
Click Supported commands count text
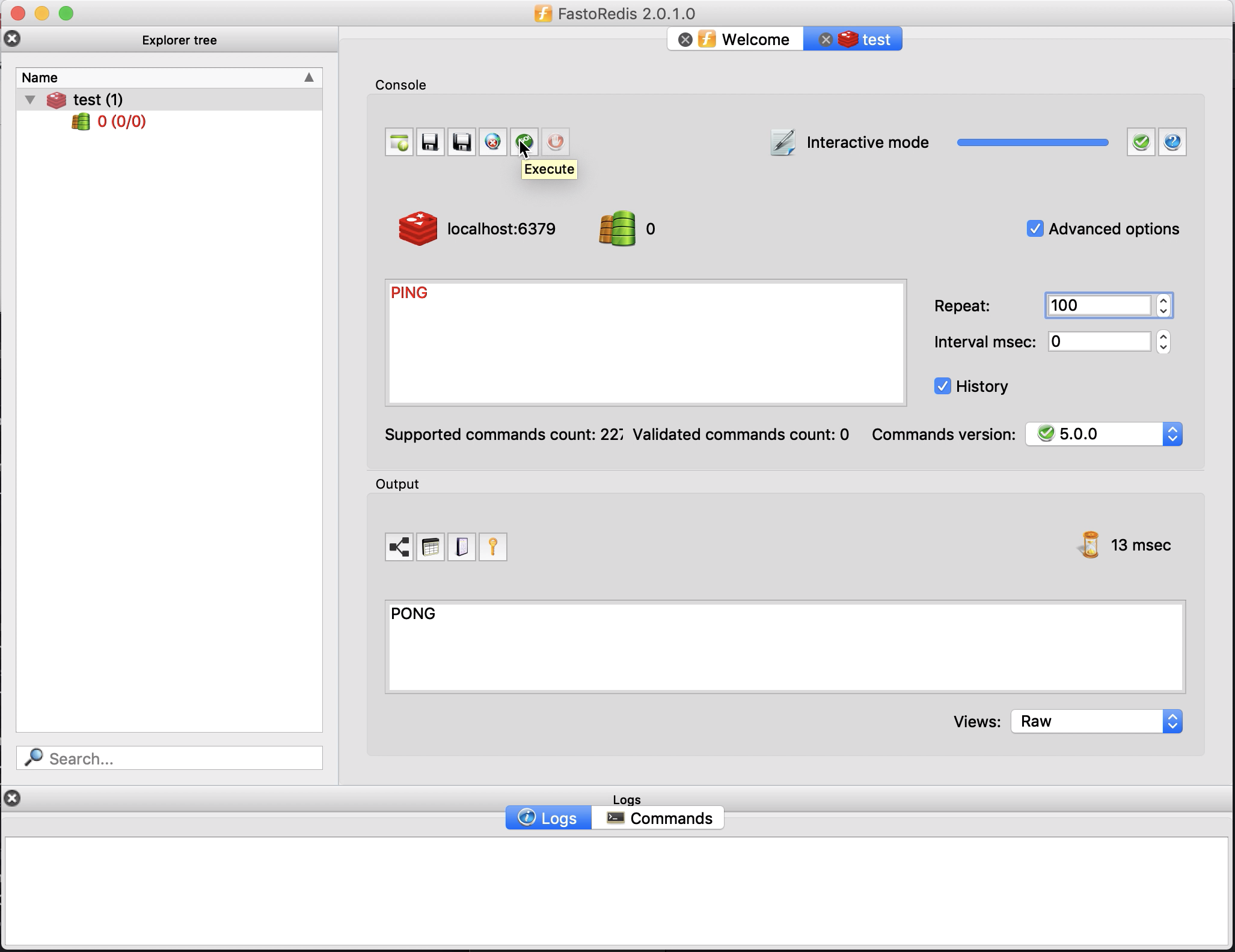coord(504,435)
